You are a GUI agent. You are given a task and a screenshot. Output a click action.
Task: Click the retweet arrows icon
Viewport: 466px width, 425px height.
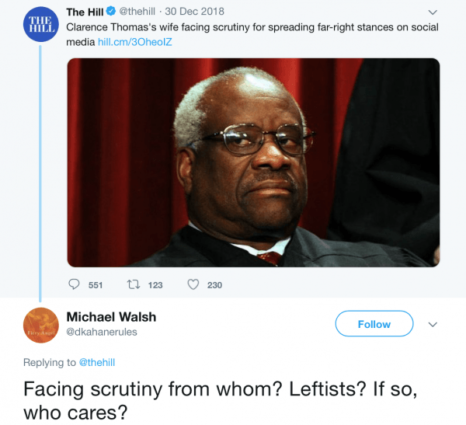[133, 284]
